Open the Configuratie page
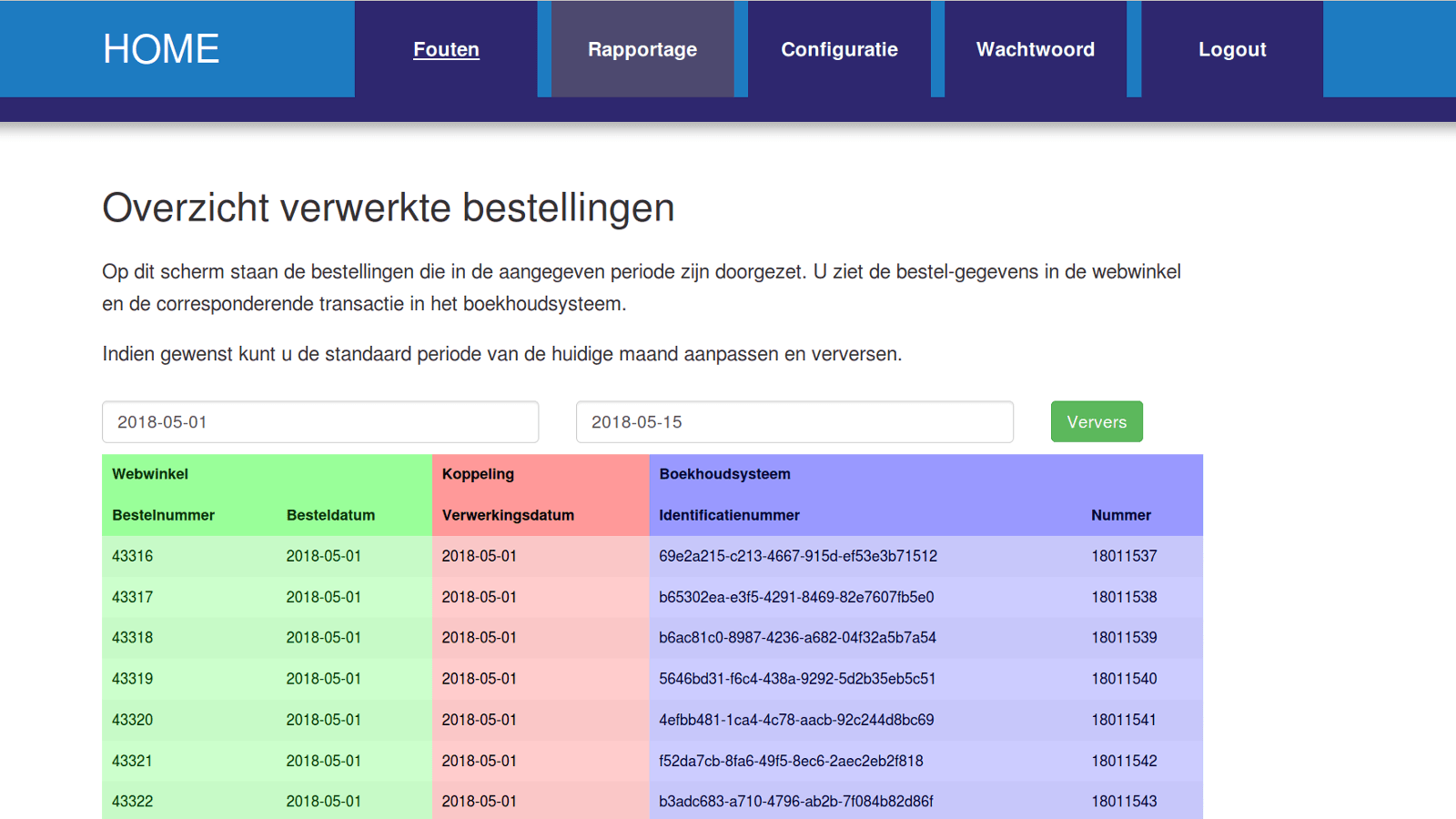This screenshot has width=1456, height=819. [x=839, y=49]
